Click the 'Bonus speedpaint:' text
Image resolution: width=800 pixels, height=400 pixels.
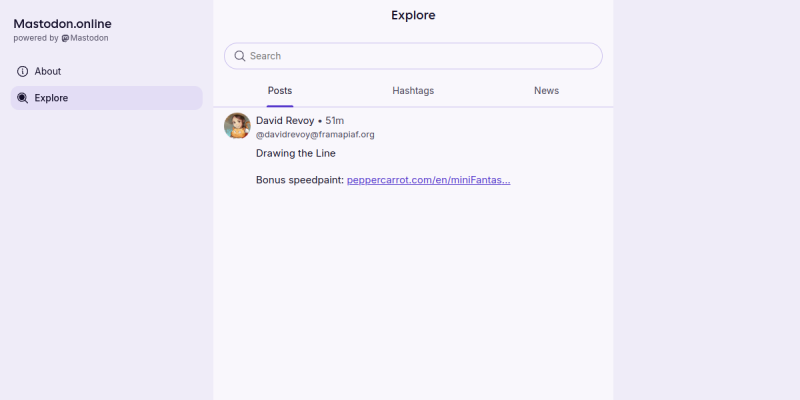point(300,180)
